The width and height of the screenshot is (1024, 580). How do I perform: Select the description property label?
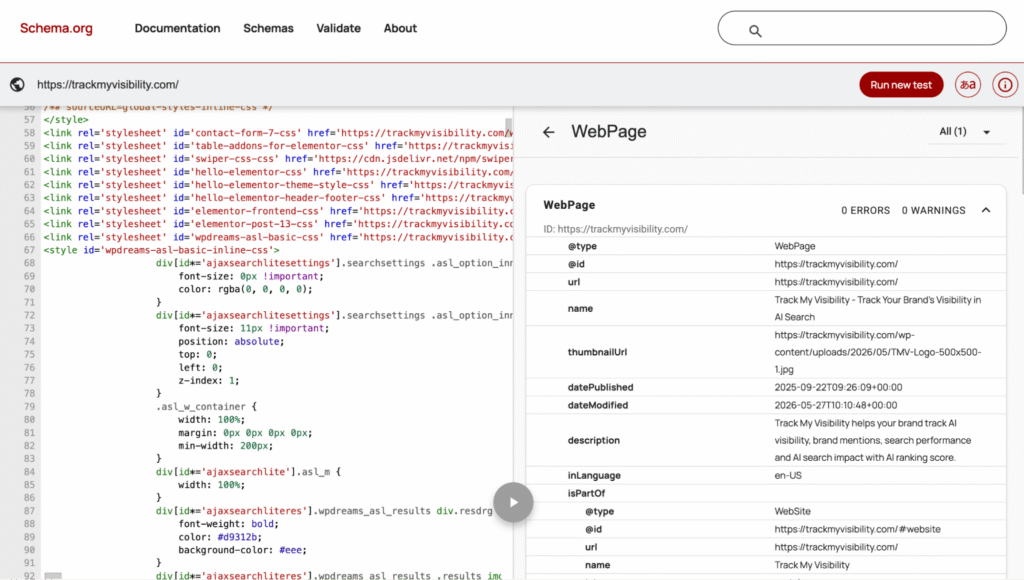593,440
